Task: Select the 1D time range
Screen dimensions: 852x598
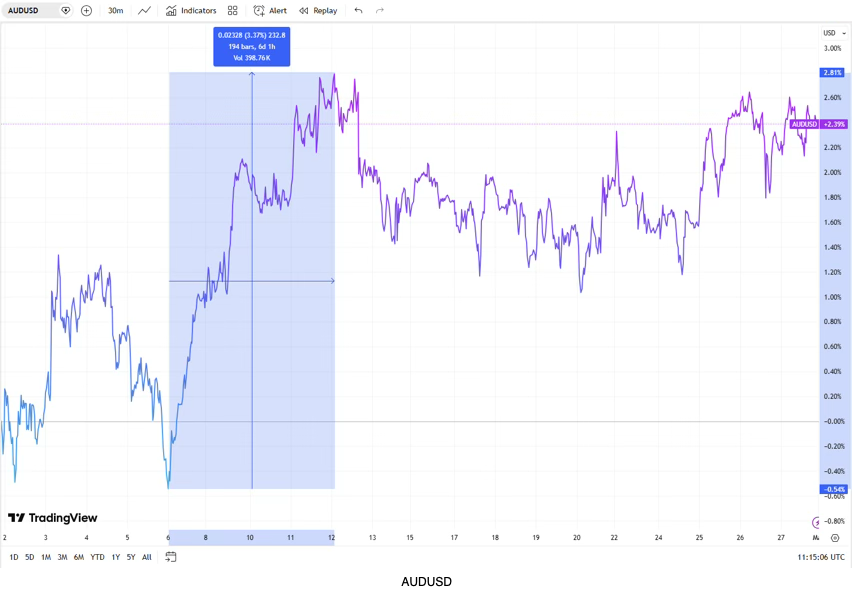Action: pyautogui.click(x=14, y=557)
